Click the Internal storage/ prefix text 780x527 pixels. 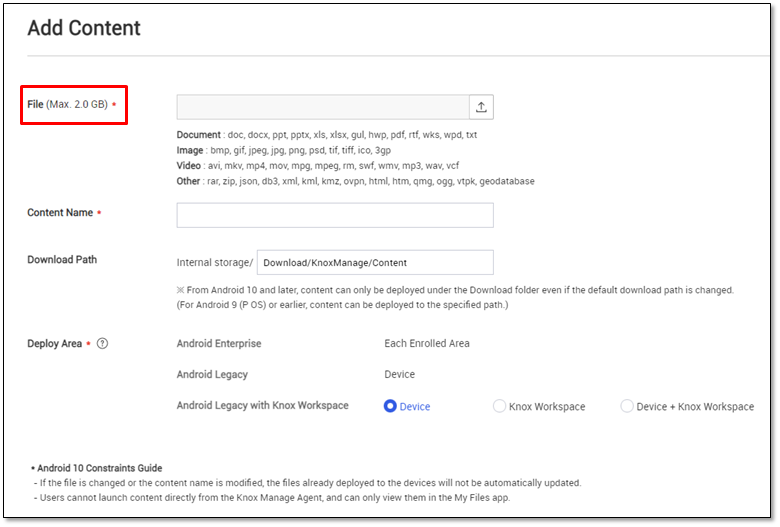215,262
